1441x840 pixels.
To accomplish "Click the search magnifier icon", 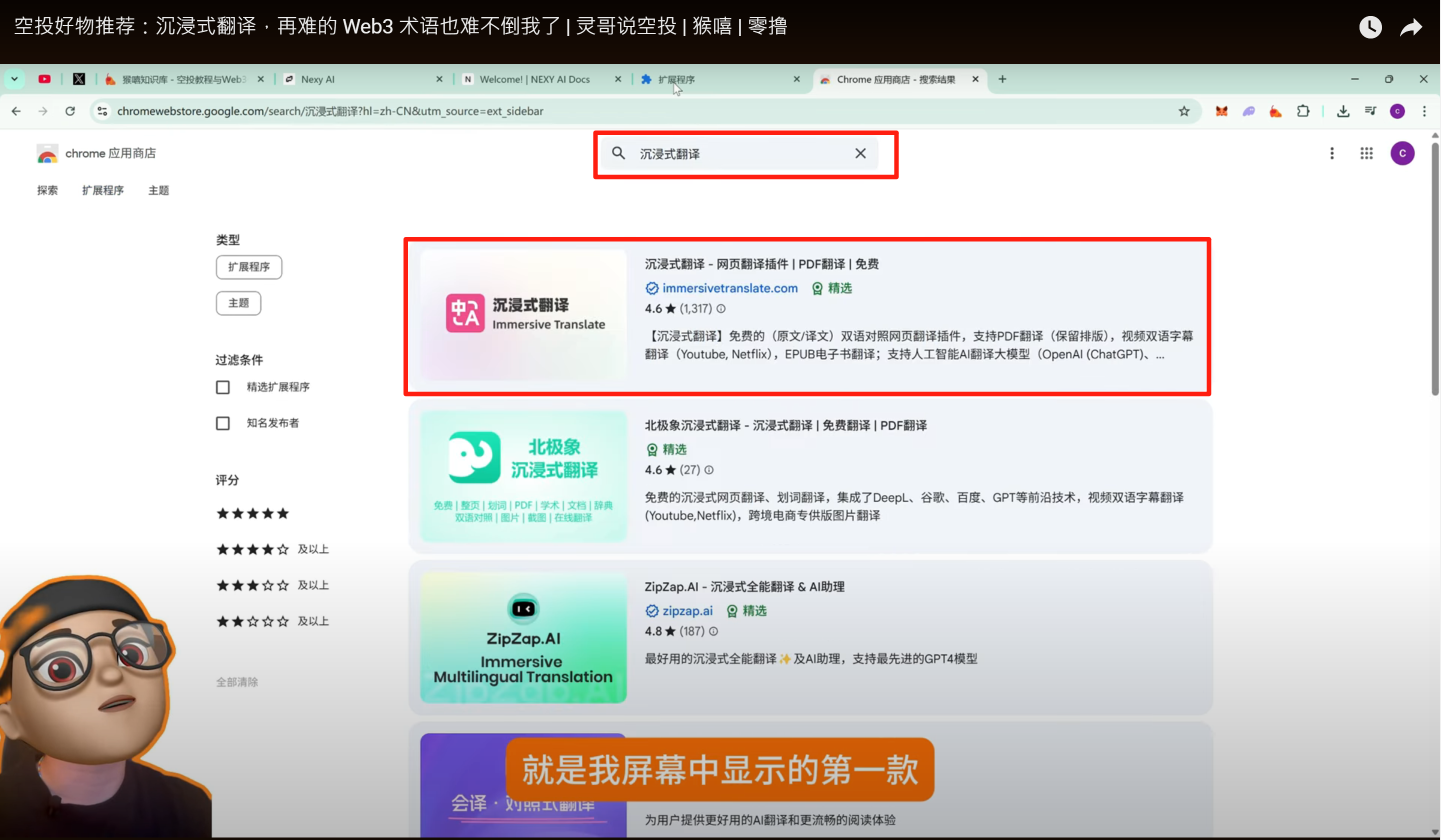I will click(618, 152).
